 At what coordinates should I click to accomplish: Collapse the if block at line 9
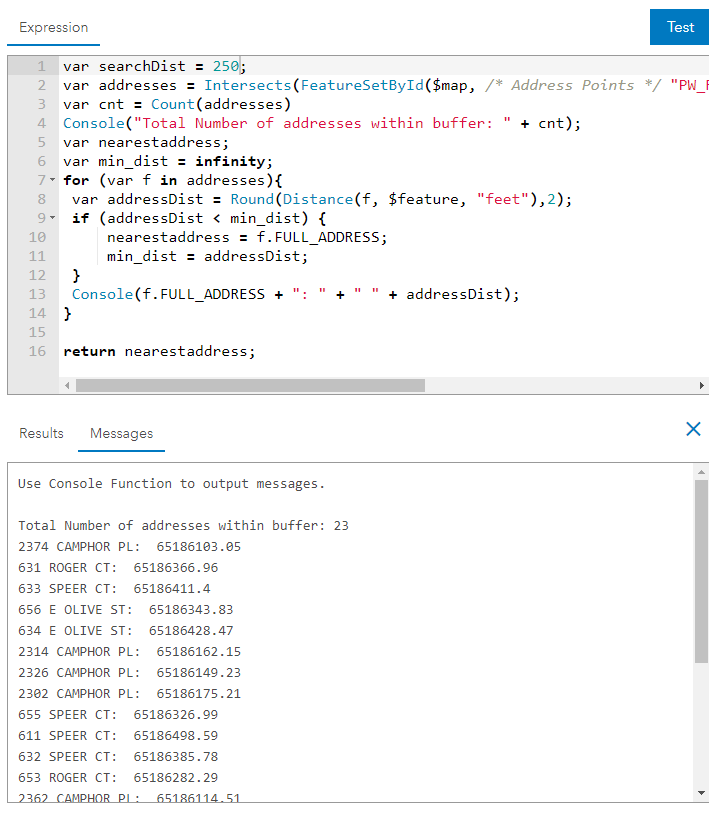click(52, 218)
